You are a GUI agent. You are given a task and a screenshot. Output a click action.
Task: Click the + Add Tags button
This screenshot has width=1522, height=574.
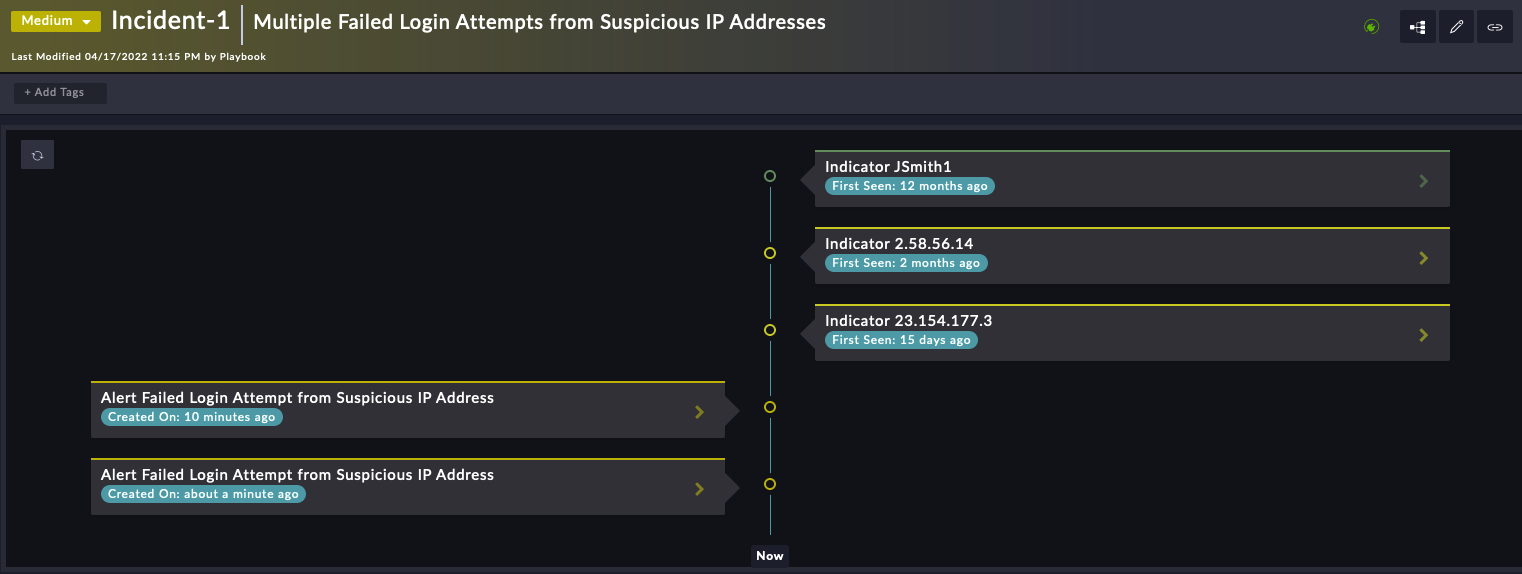(60, 93)
